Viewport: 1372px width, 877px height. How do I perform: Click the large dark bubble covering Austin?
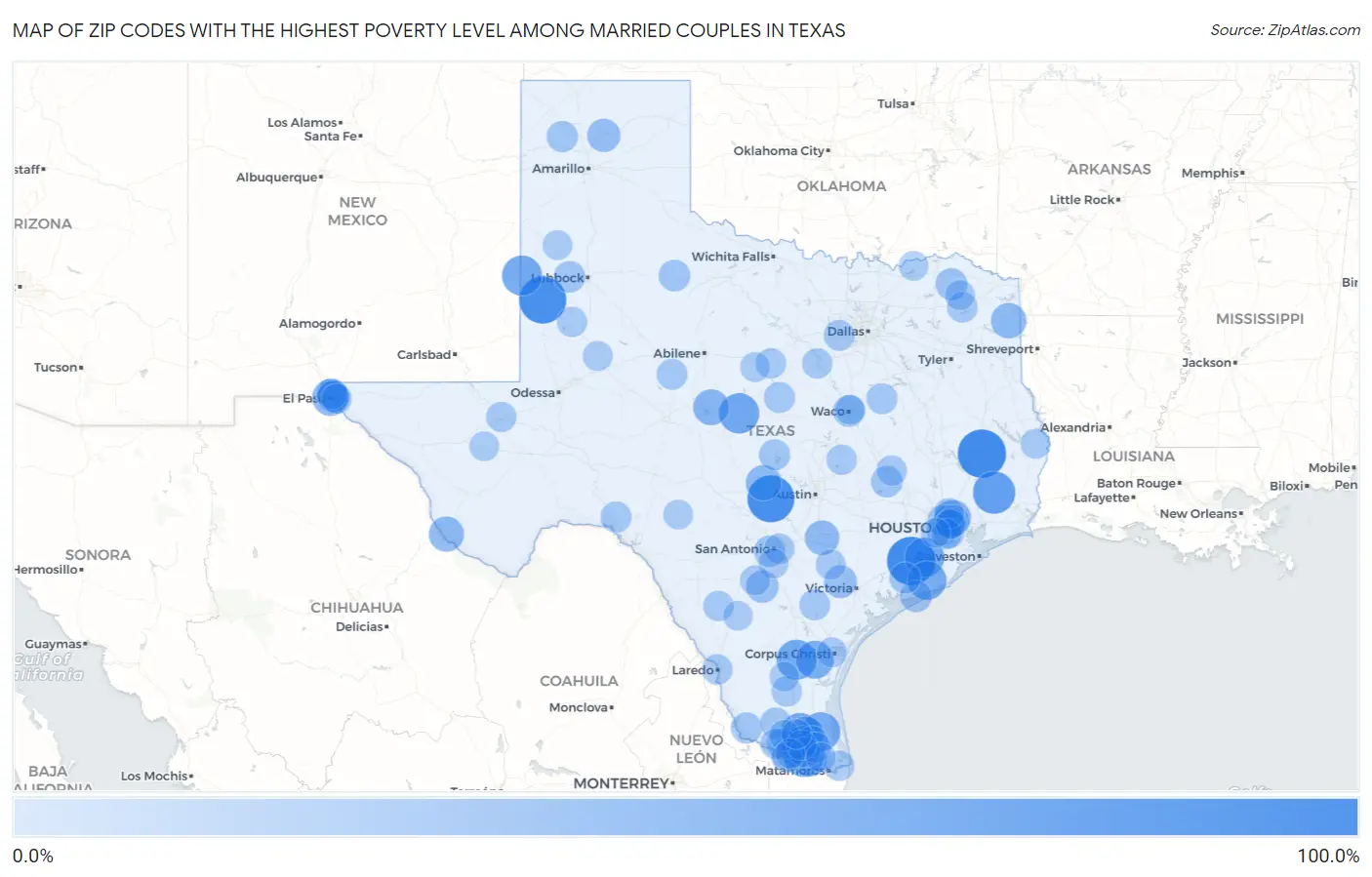[771, 498]
